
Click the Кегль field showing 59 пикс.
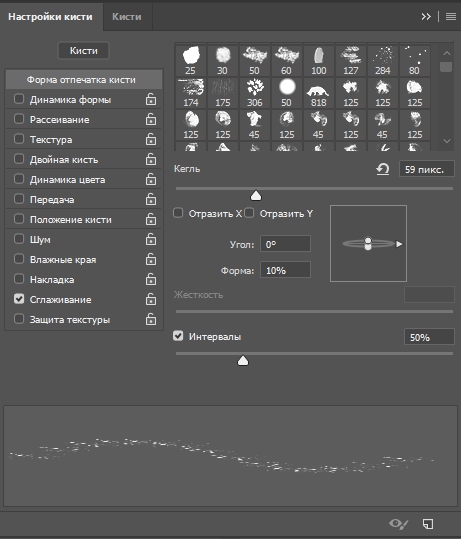click(x=427, y=169)
